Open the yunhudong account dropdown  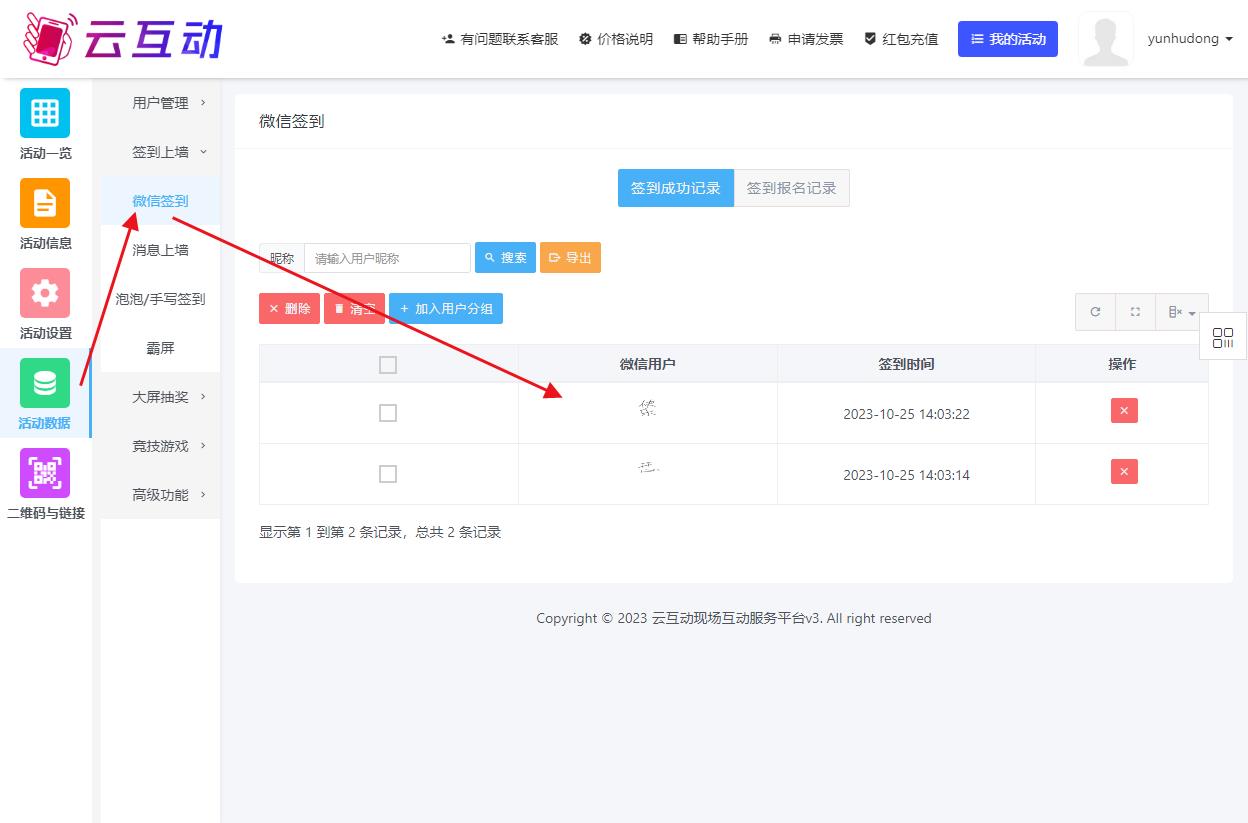1190,39
